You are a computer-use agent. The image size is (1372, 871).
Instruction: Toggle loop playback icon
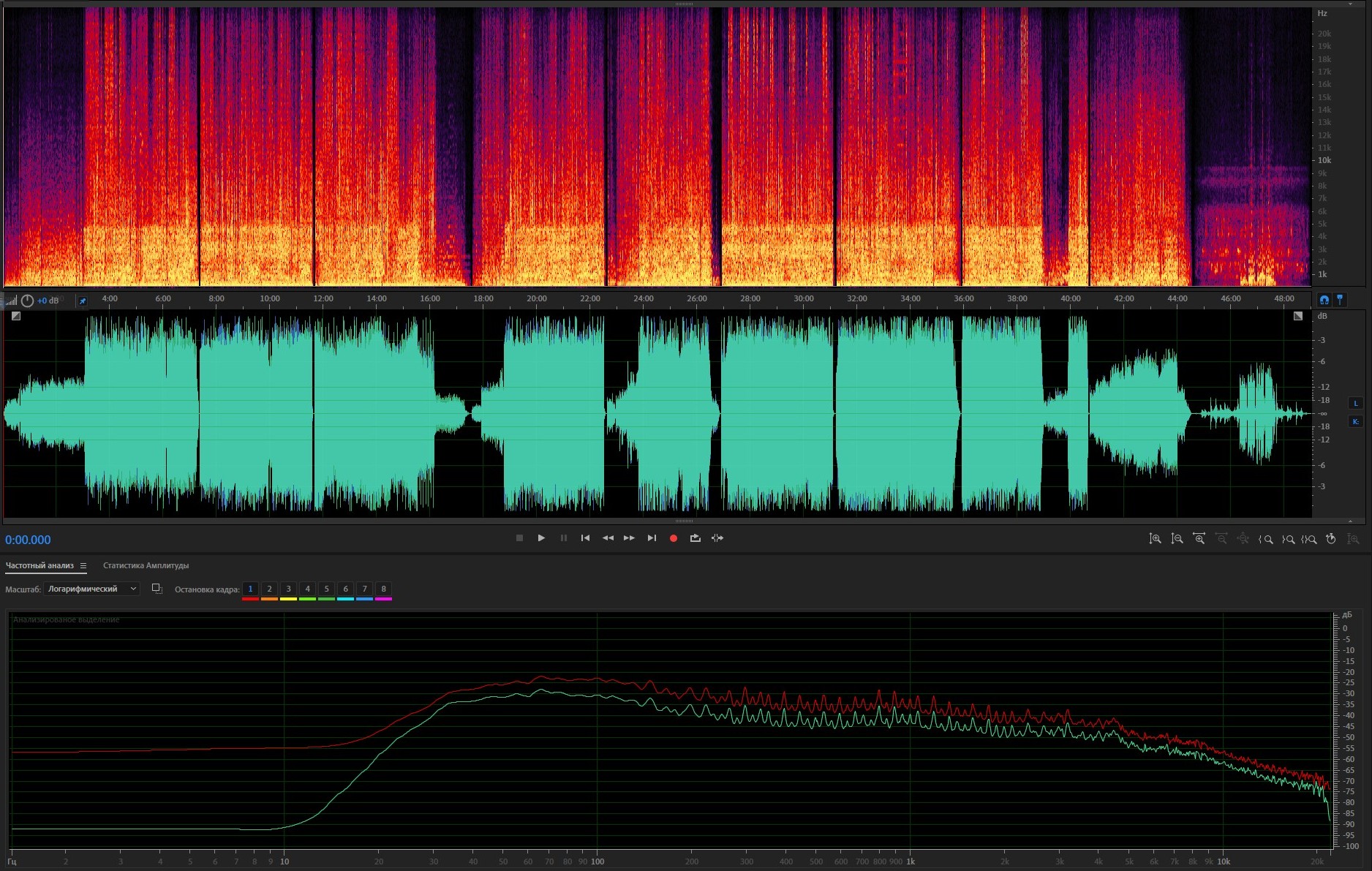(x=695, y=538)
